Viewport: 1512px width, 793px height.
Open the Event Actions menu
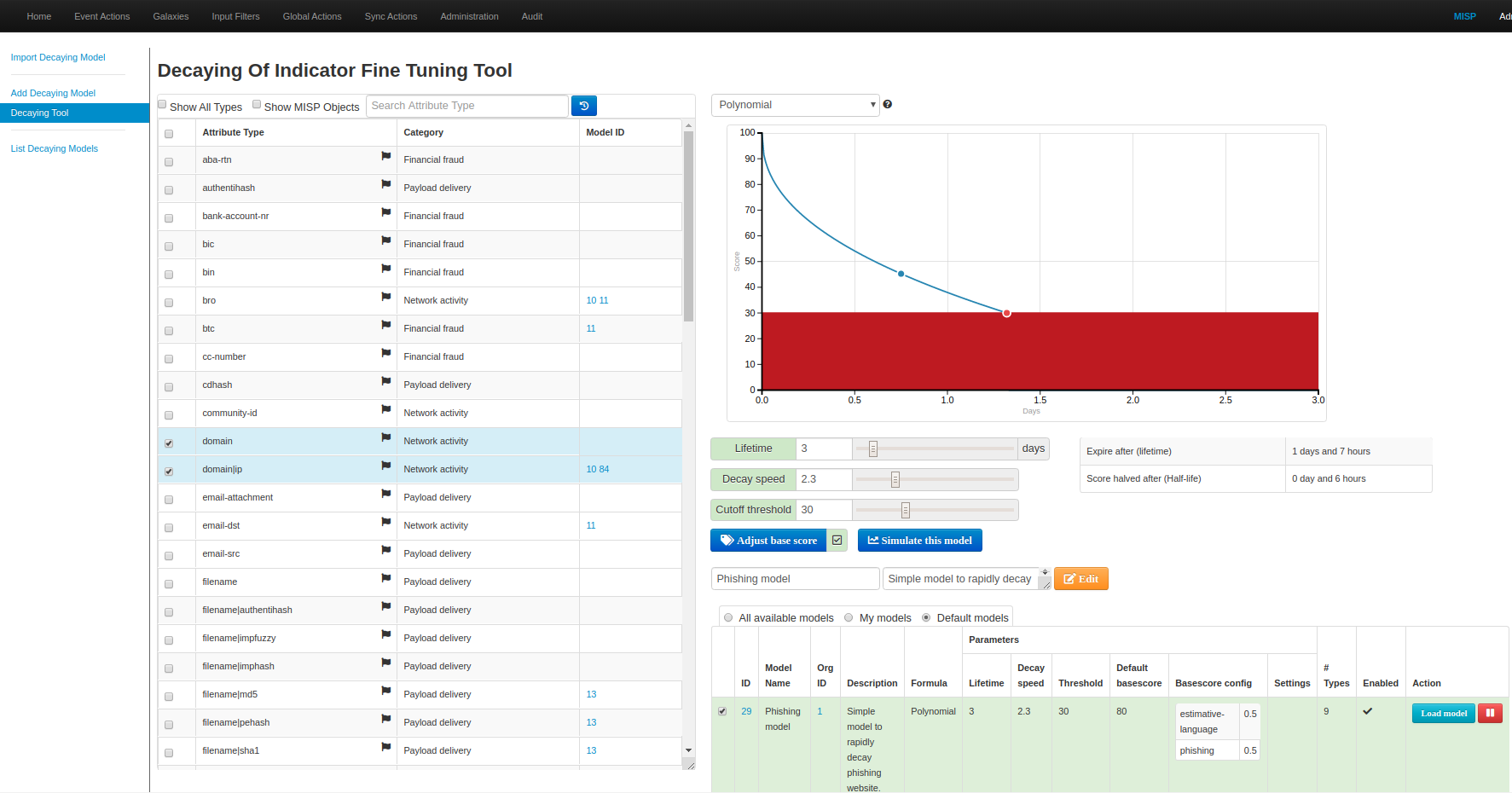pos(102,16)
